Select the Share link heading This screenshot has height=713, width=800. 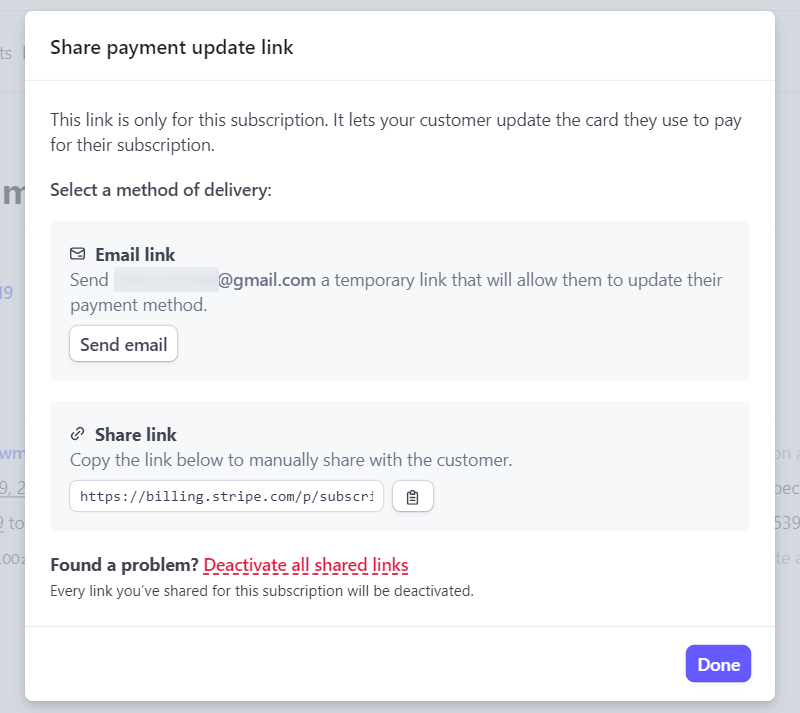[136, 434]
